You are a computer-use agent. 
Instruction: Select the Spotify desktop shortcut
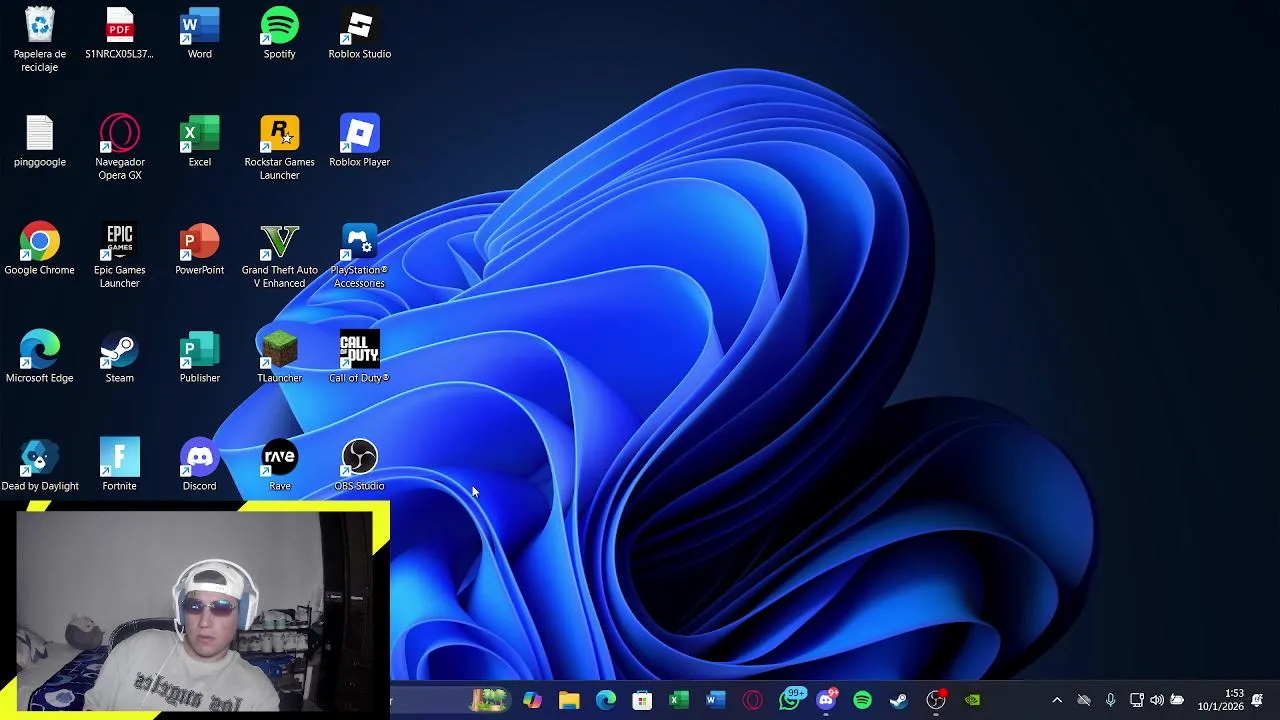[279, 33]
